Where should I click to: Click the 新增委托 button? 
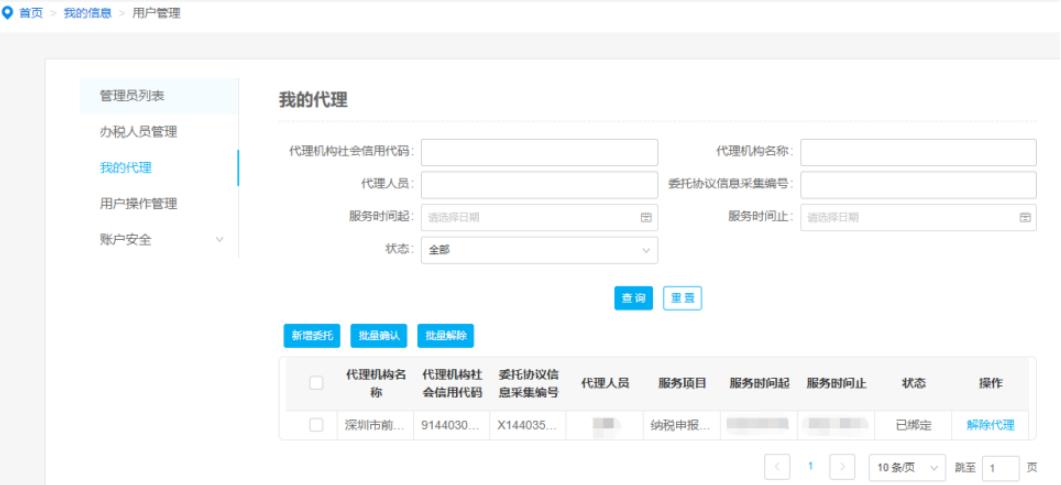click(311, 336)
